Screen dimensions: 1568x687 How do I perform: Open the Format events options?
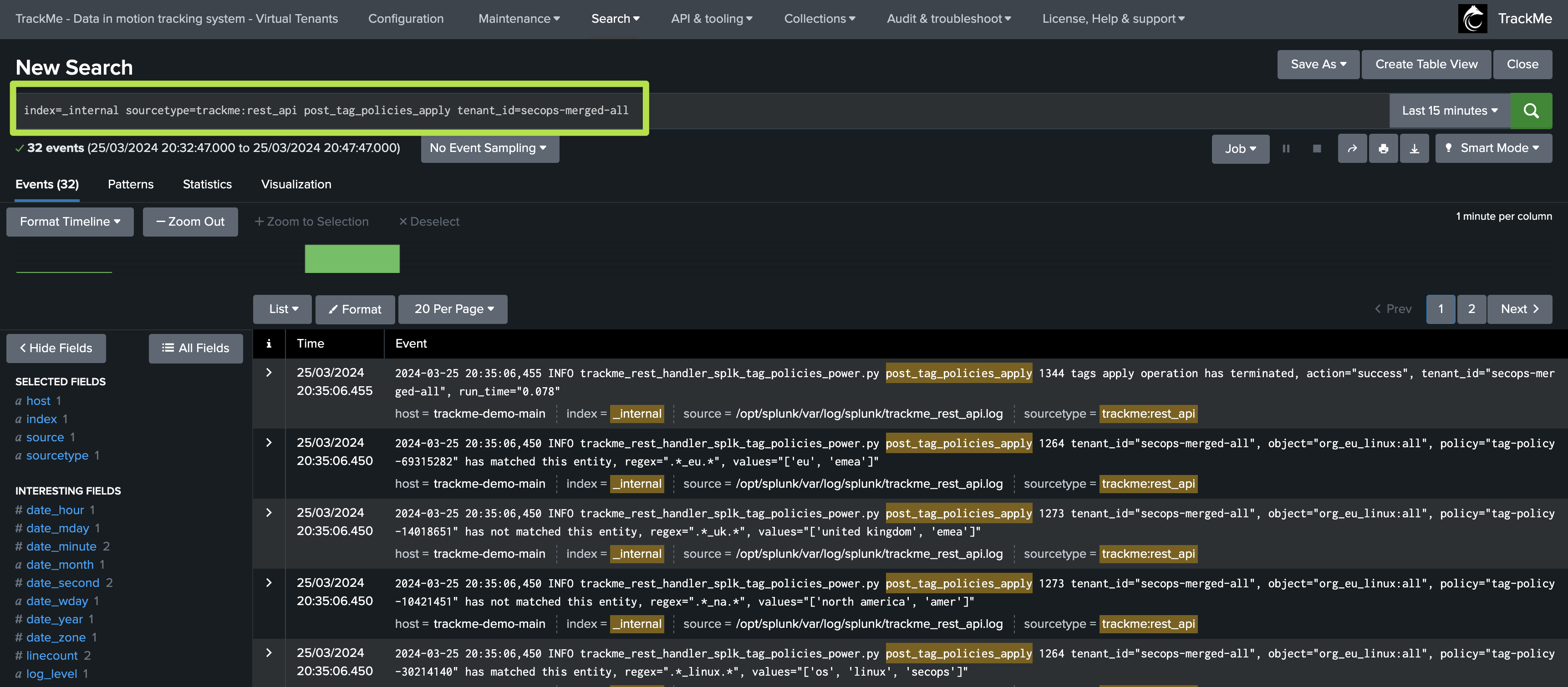point(355,309)
